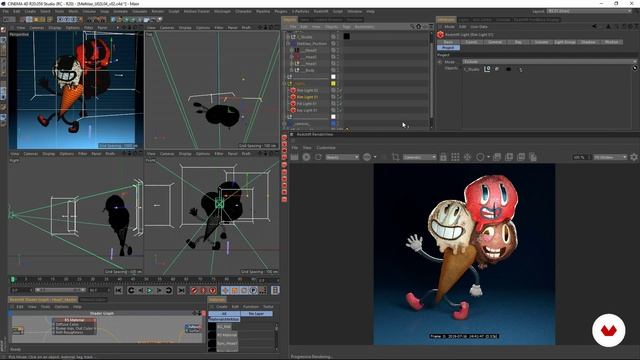Jump to the animation's last frame
This screenshot has height=360, width=640.
[181, 290]
